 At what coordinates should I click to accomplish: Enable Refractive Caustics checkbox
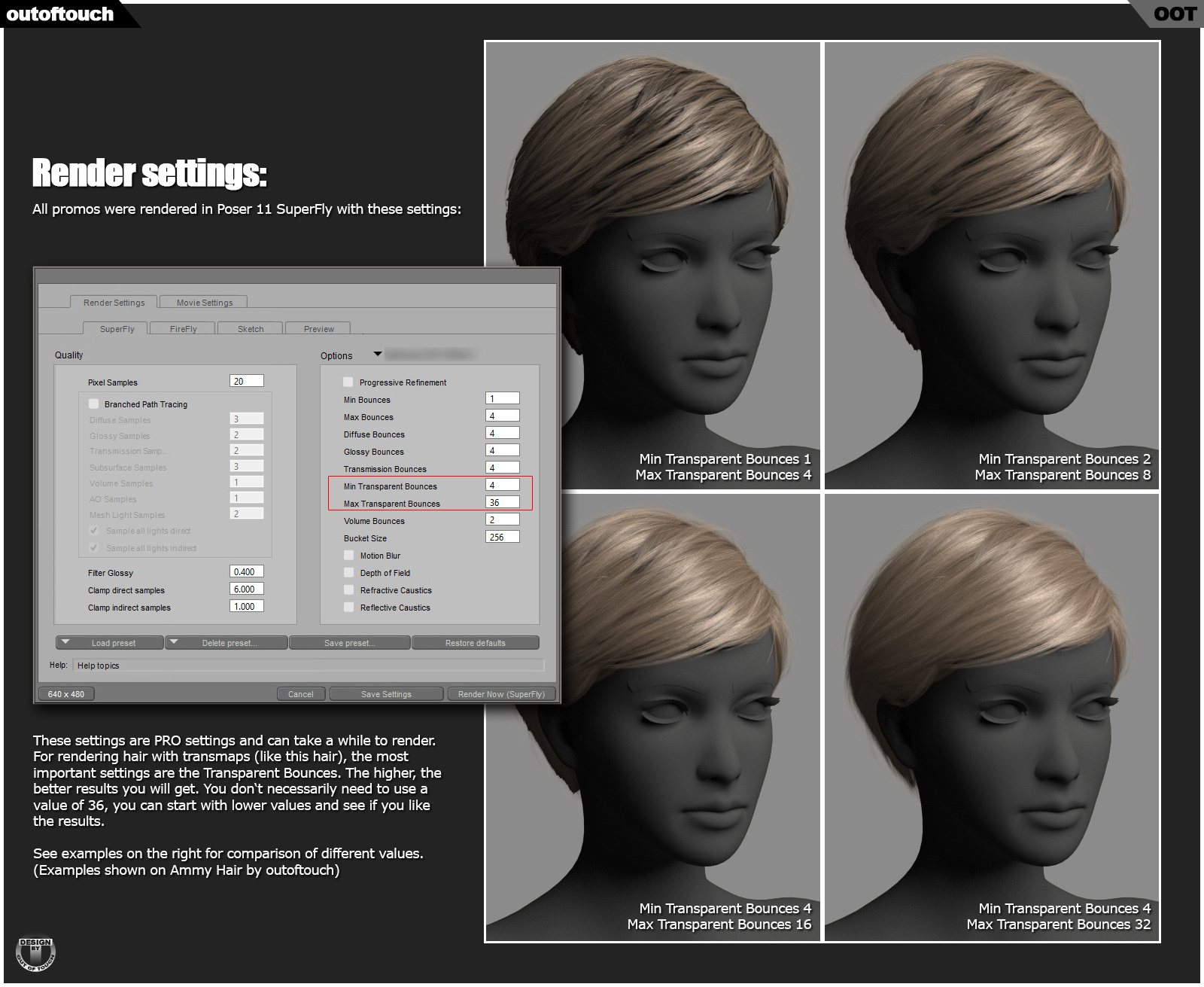click(349, 590)
